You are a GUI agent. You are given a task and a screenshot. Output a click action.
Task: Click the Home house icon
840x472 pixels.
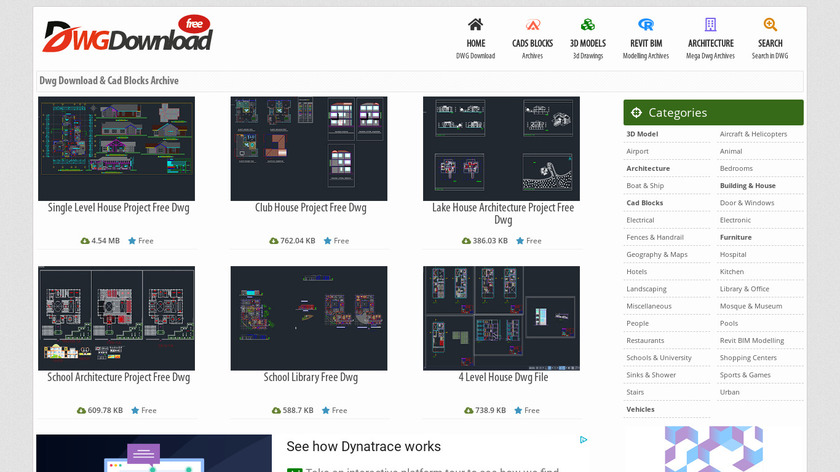(x=475, y=25)
